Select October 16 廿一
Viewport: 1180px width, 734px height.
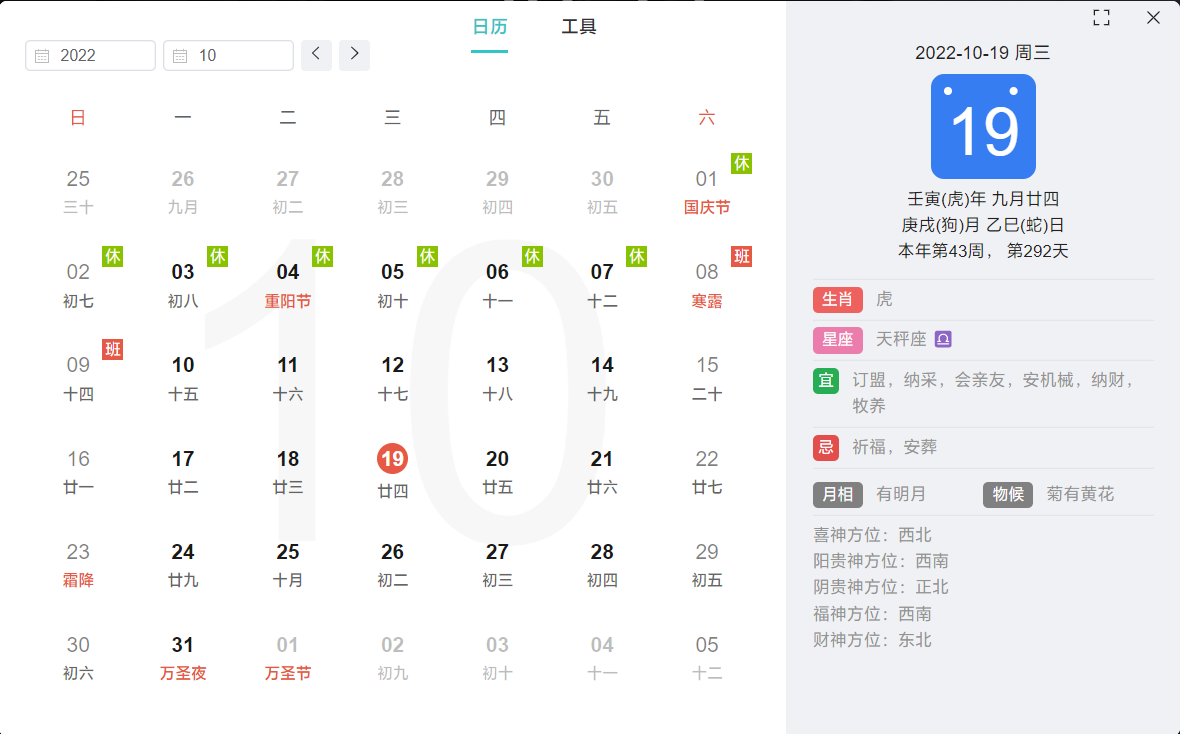pos(78,471)
